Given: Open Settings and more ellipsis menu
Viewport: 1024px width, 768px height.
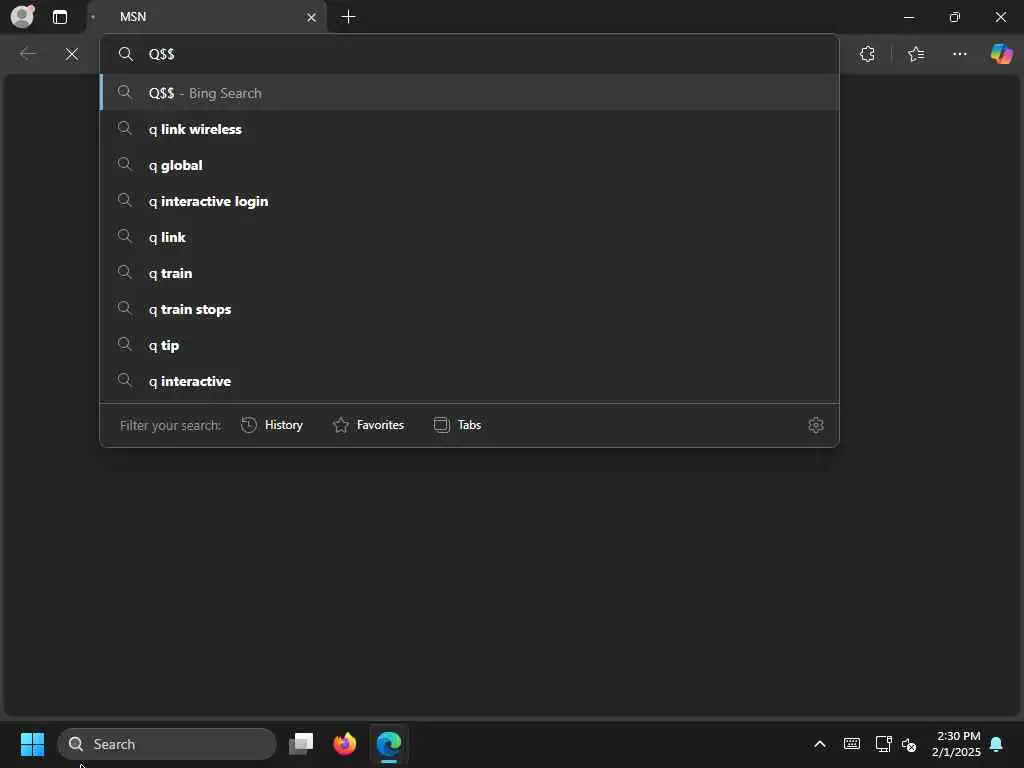Looking at the screenshot, I should tap(959, 54).
